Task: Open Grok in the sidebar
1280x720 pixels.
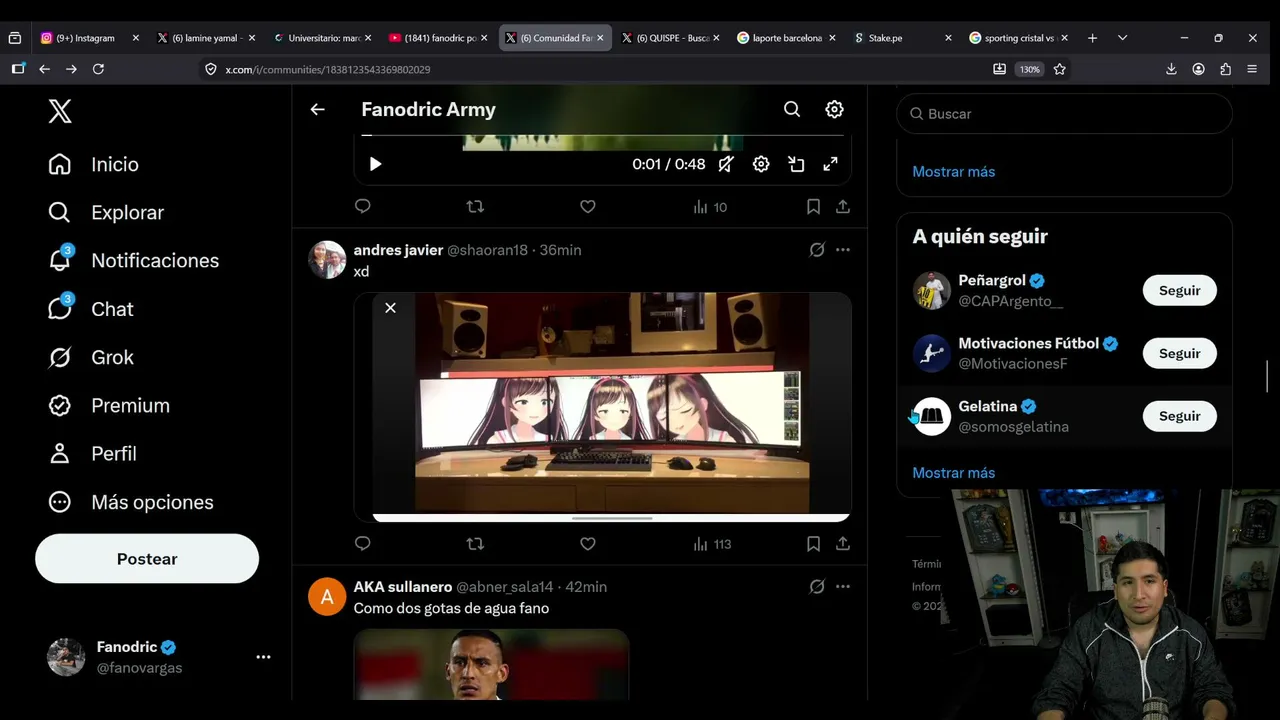Action: pyautogui.click(x=91, y=357)
